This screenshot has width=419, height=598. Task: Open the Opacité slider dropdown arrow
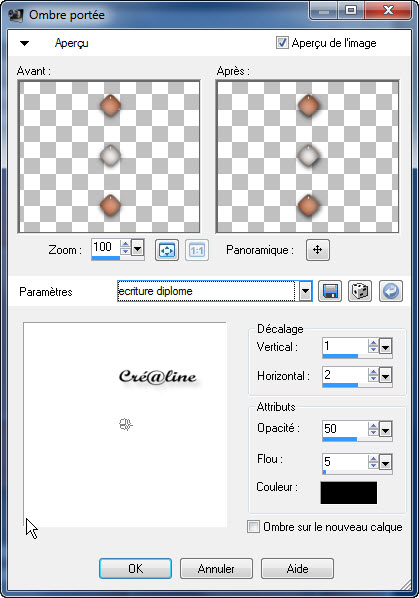click(x=385, y=430)
